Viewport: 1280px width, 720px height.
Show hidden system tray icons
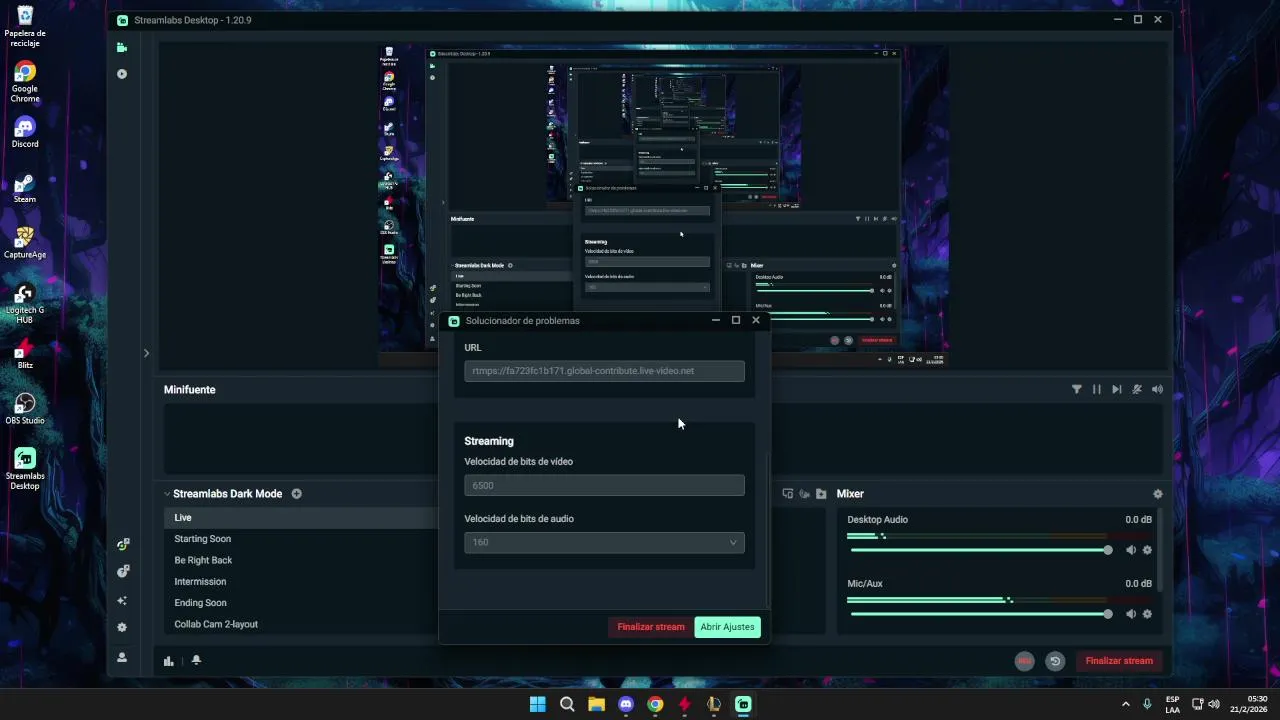(x=1125, y=704)
